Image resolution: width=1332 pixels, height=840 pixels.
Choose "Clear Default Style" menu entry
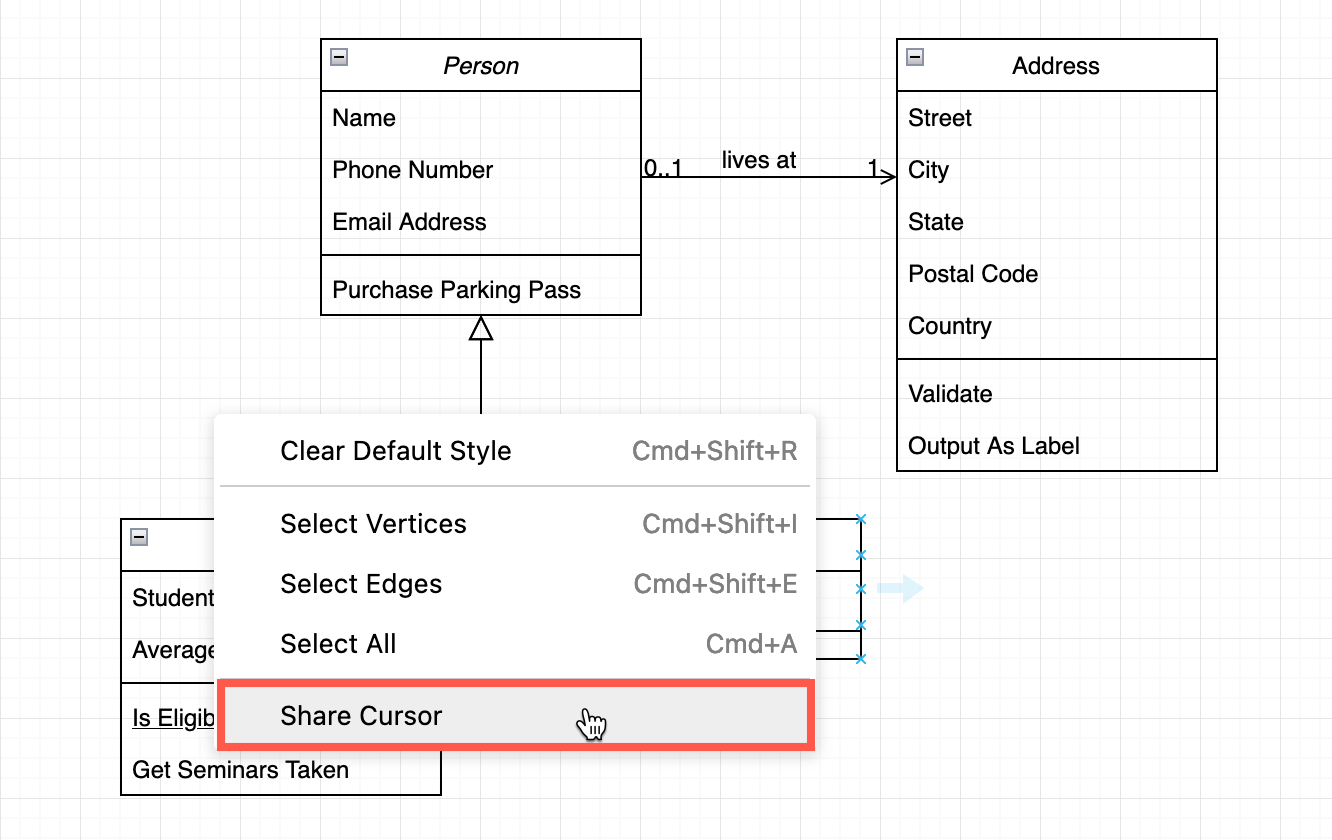(395, 451)
